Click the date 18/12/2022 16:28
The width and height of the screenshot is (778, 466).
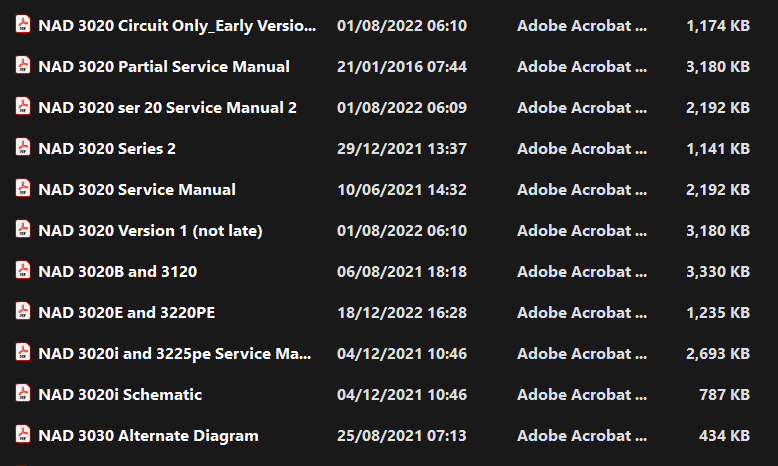(x=402, y=313)
